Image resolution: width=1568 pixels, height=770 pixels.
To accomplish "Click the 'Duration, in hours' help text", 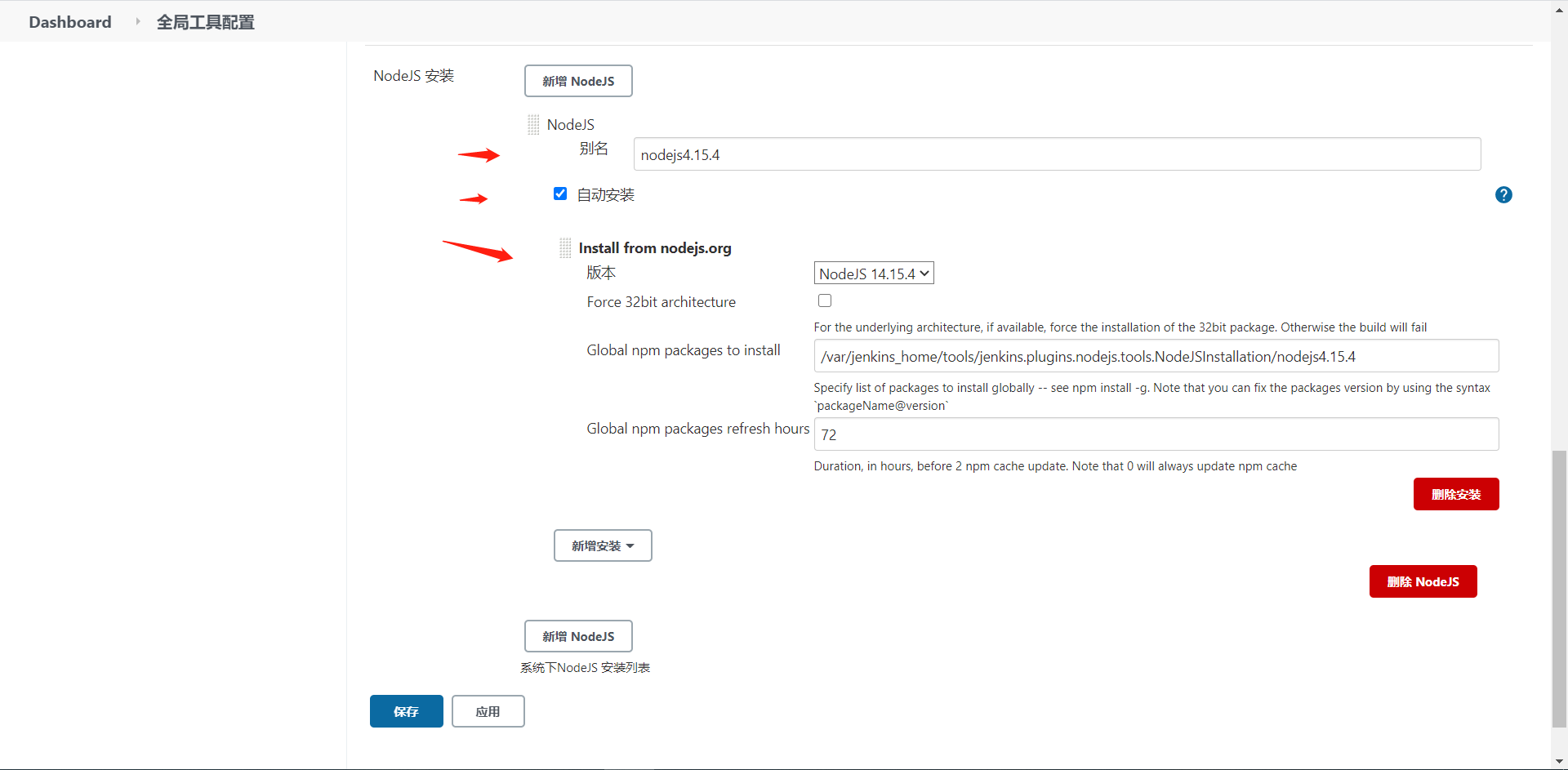I will click(x=1055, y=466).
